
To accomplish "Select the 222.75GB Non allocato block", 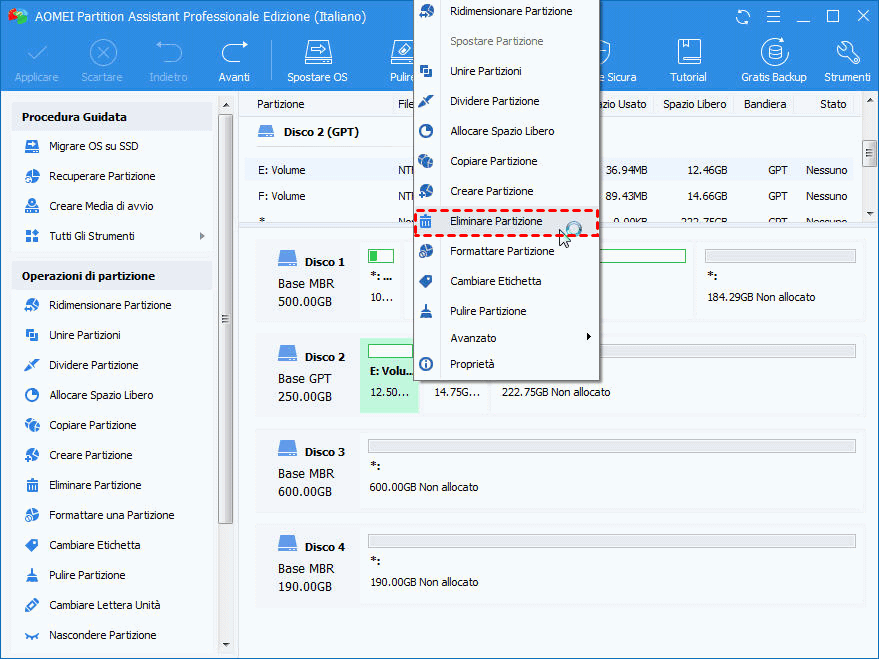I will pyautogui.click(x=678, y=375).
